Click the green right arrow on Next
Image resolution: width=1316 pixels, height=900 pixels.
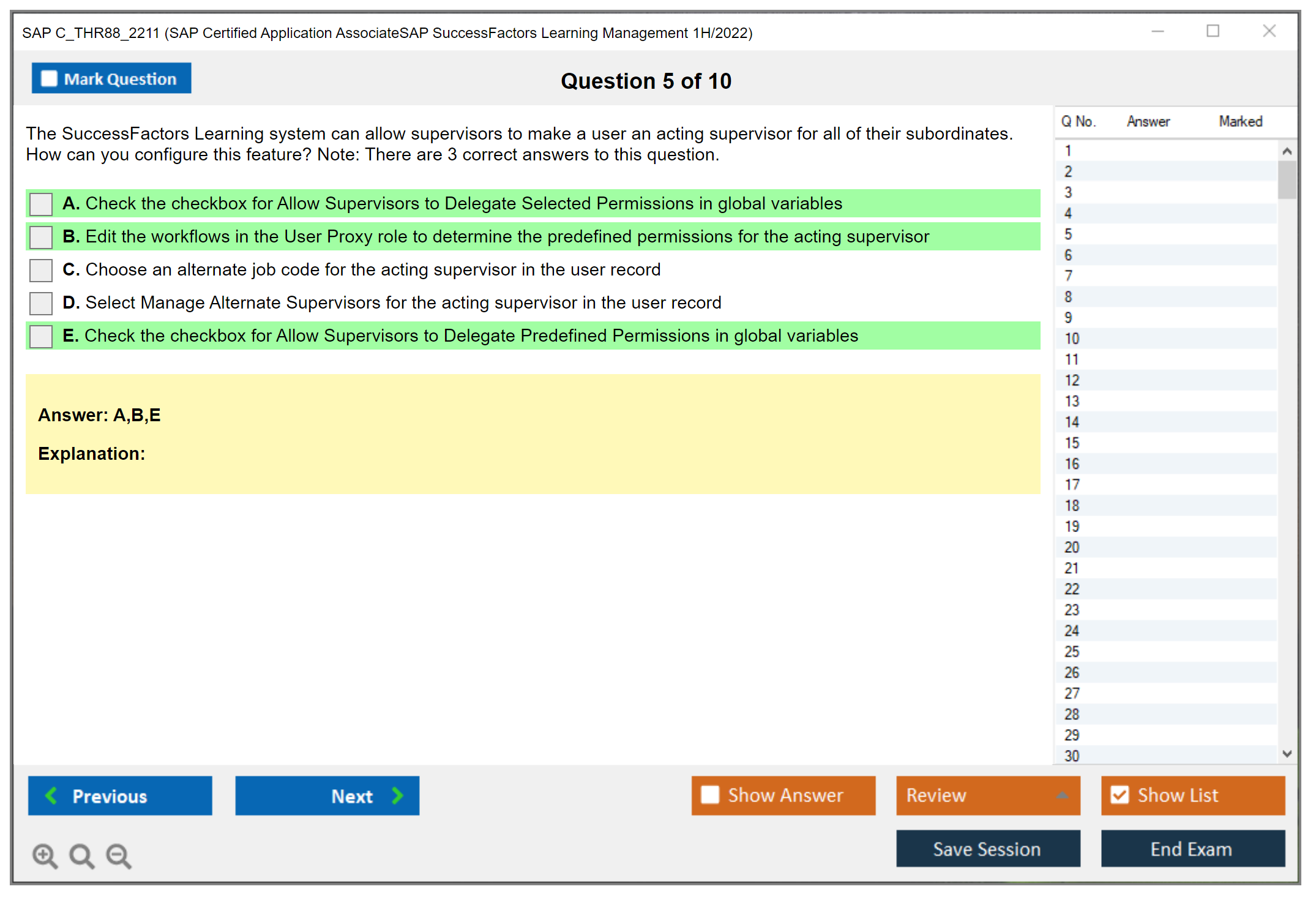[397, 795]
